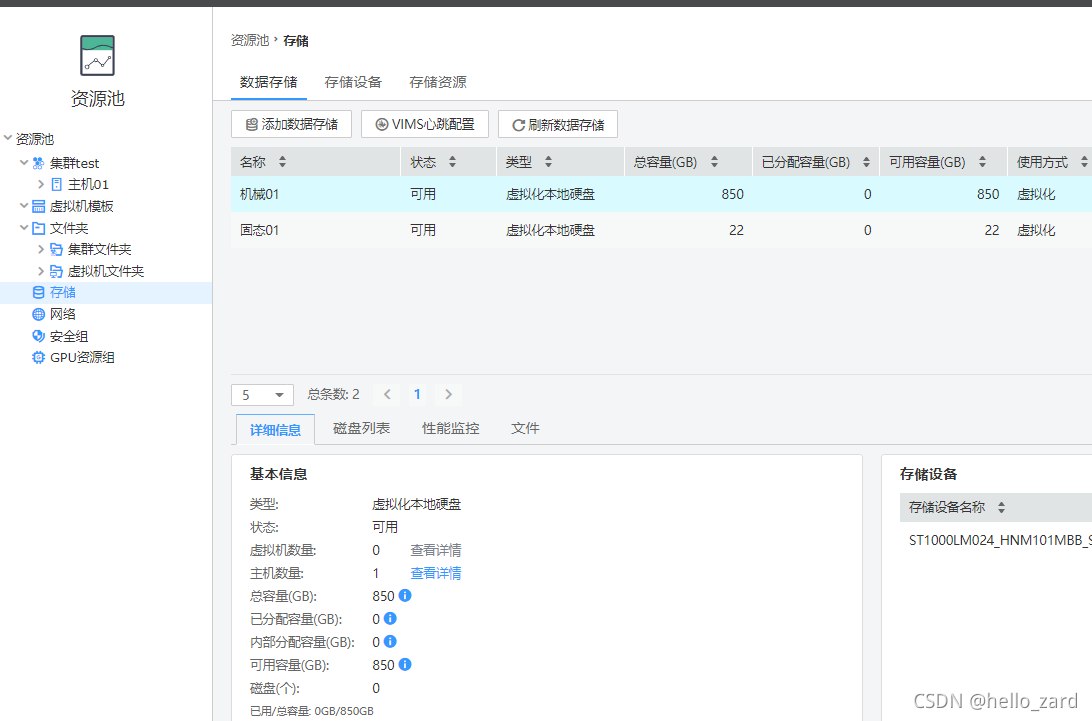The width and height of the screenshot is (1092, 721).
Task: Click the info icon beside 总容量(GB) value
Action: click(x=405, y=596)
